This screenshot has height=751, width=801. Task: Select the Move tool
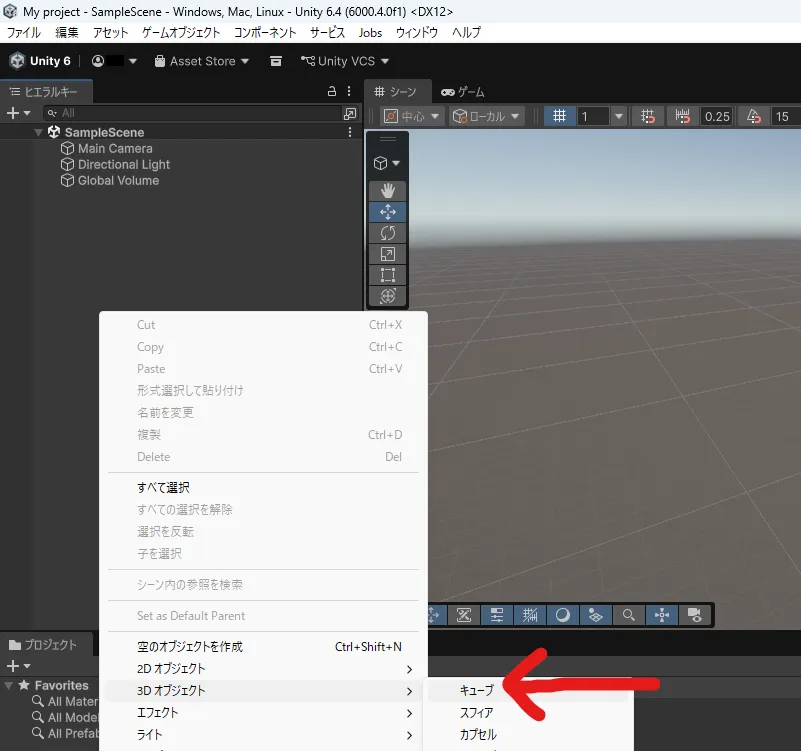coord(388,212)
